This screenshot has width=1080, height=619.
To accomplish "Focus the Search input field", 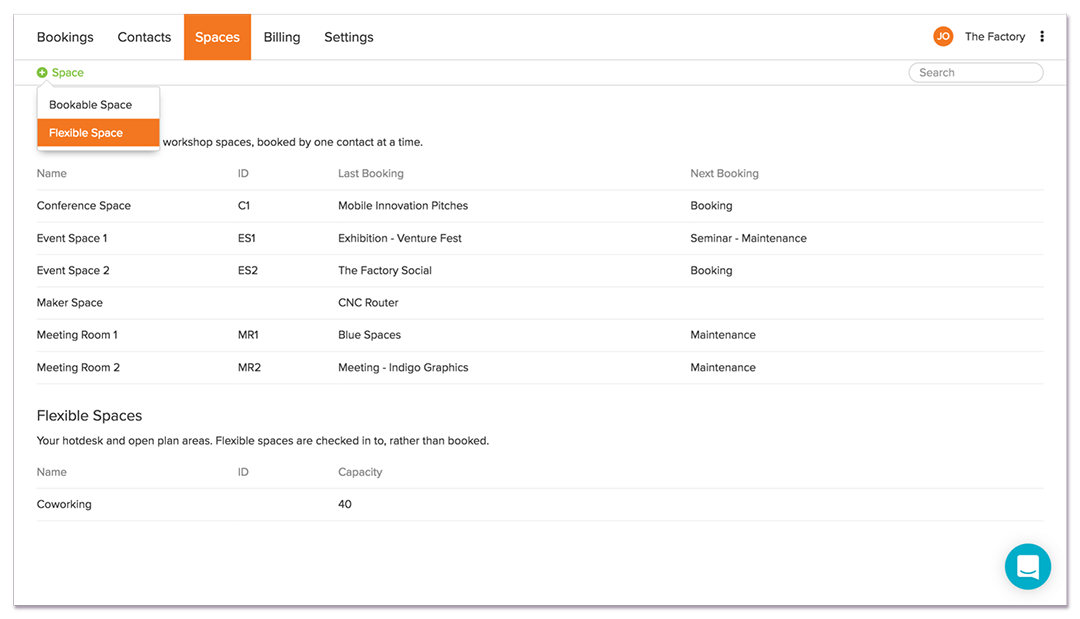I will point(977,72).
